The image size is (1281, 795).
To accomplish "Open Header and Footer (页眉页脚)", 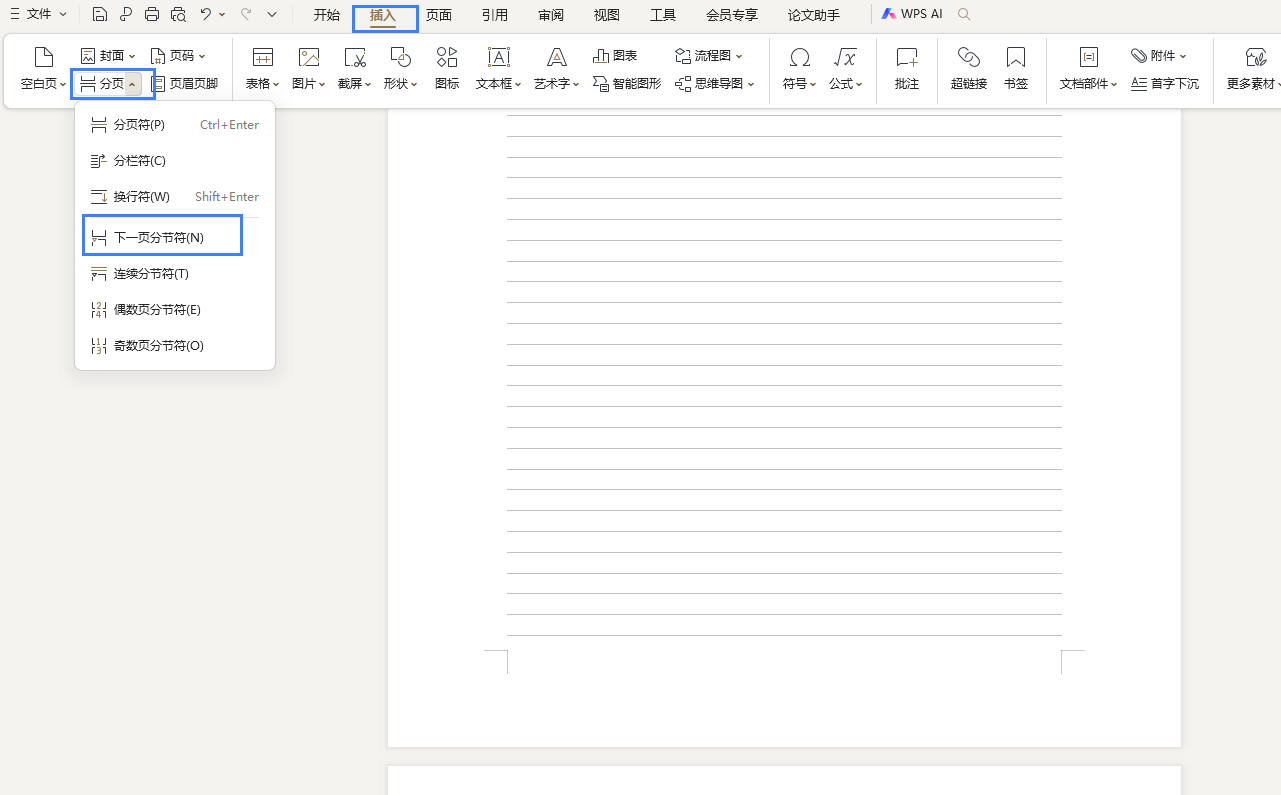I will [x=185, y=84].
